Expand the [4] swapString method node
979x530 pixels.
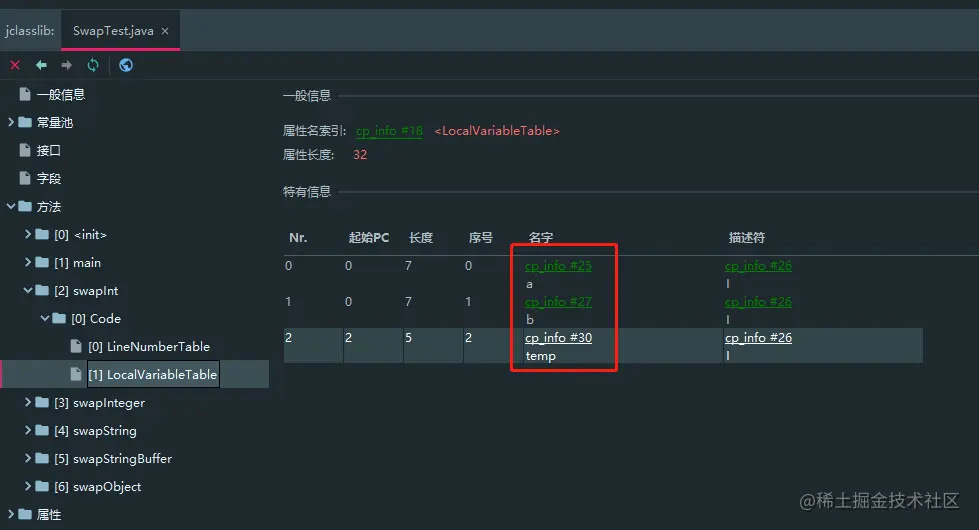[x=27, y=430]
